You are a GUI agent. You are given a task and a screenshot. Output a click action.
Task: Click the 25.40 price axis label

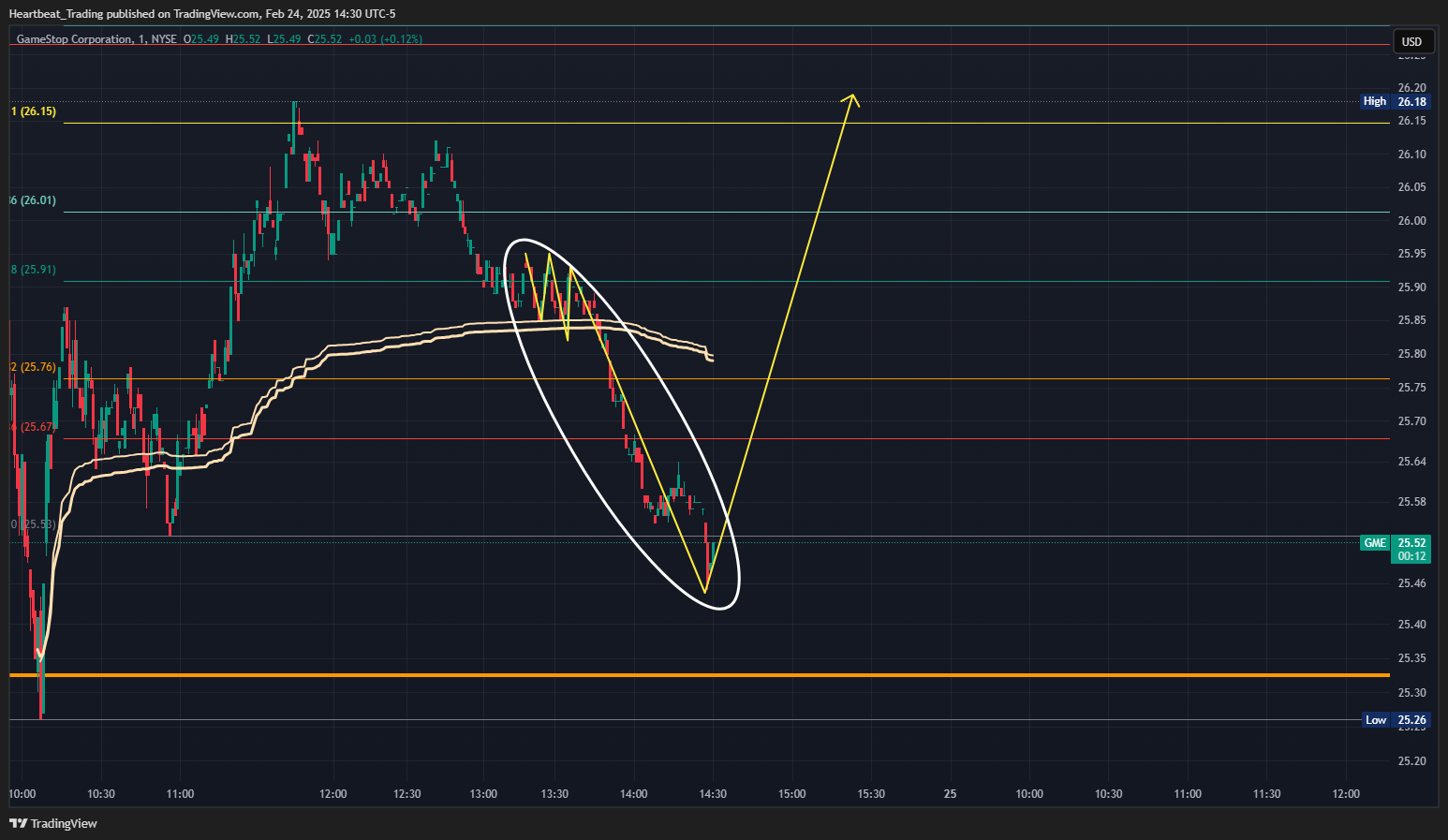tap(1411, 625)
